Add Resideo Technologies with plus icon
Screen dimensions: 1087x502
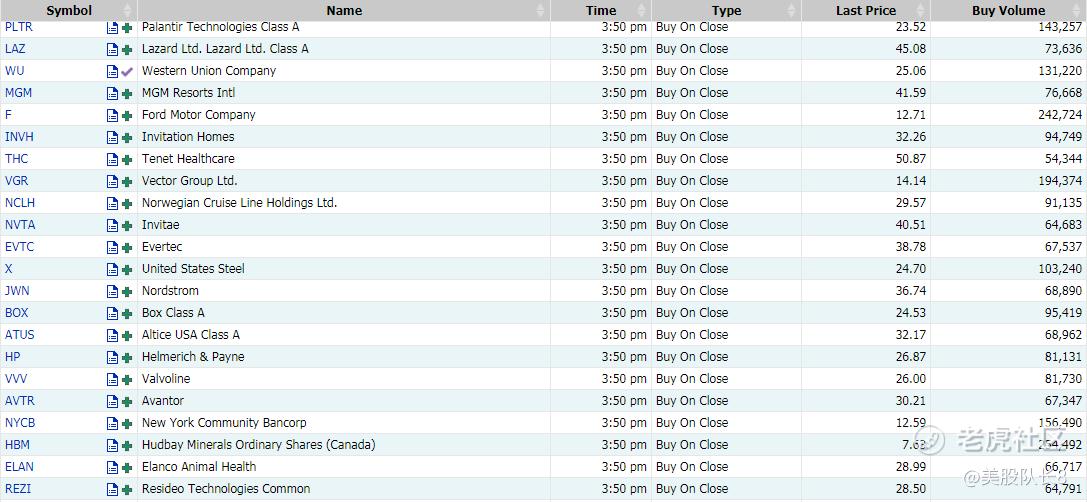click(127, 490)
